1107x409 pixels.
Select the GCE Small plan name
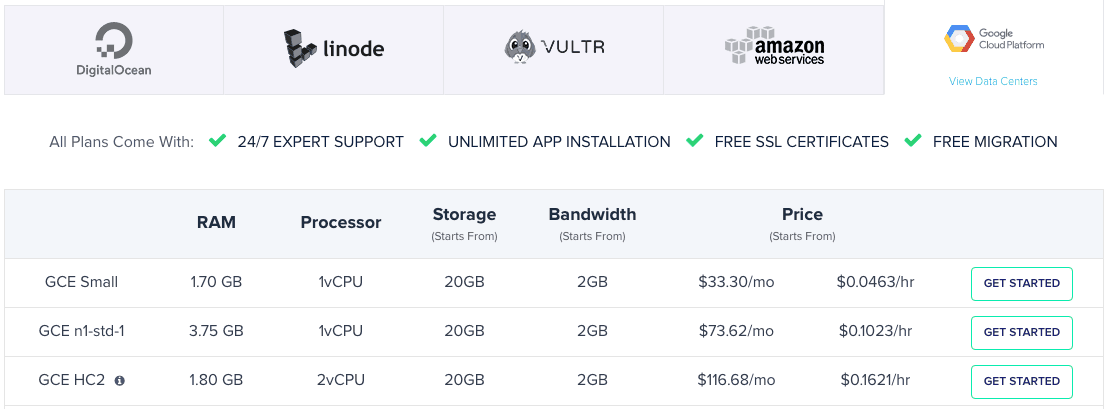81,283
